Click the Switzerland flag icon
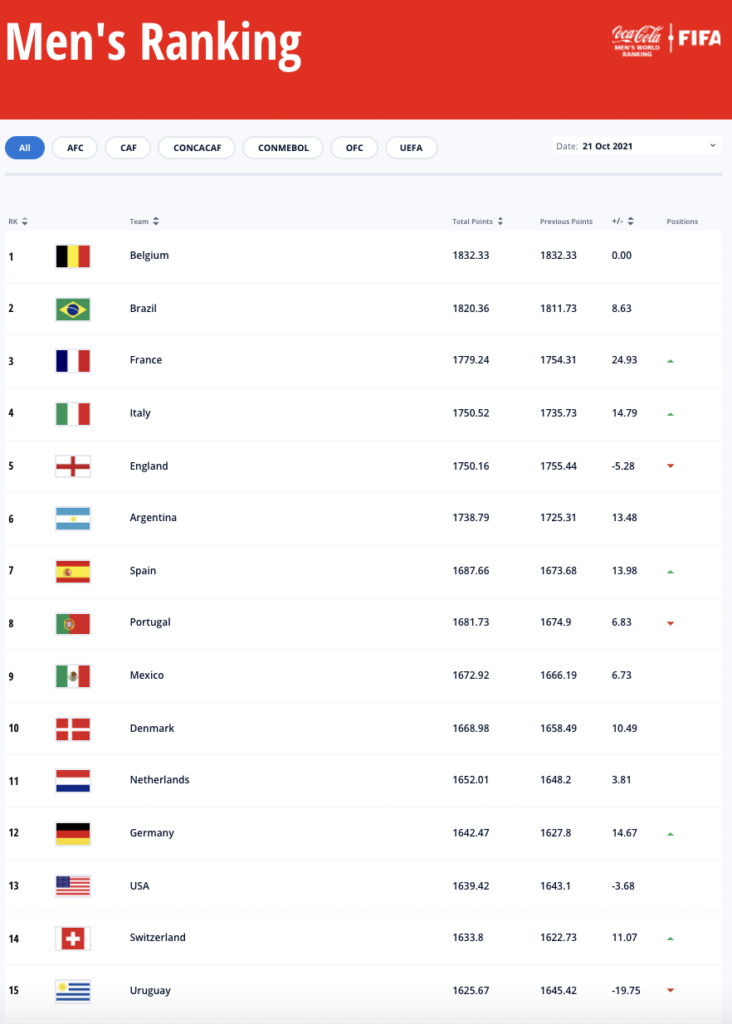Image resolution: width=732 pixels, height=1024 pixels. click(72, 938)
